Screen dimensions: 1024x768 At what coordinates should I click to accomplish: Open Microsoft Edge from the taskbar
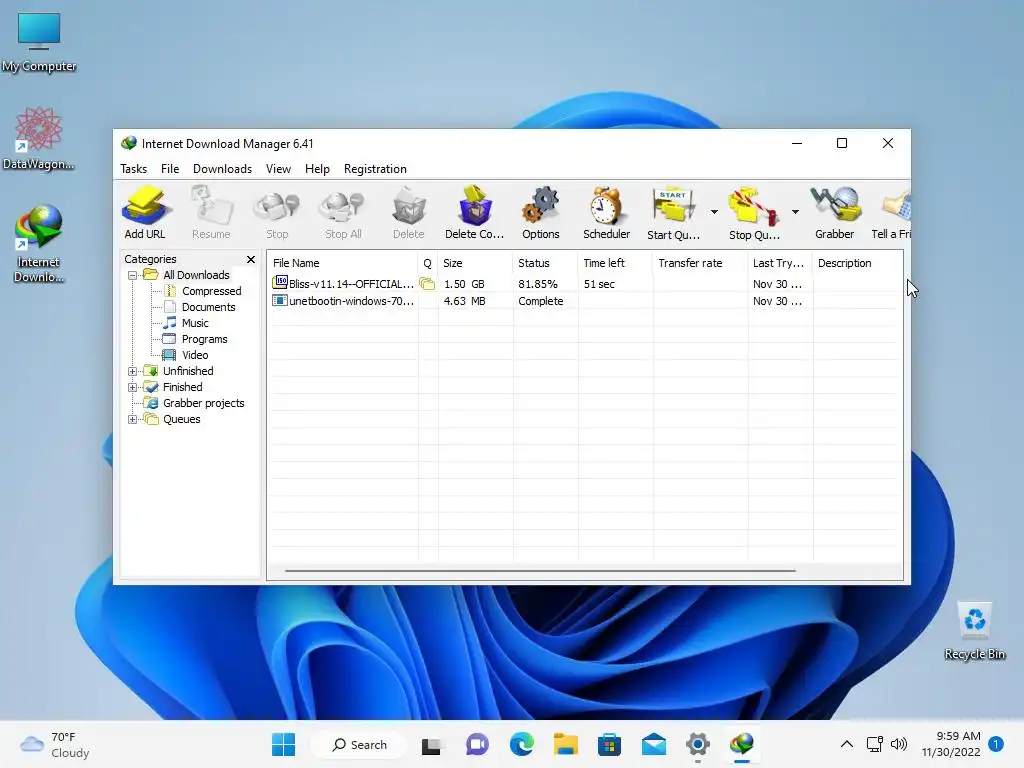521,744
